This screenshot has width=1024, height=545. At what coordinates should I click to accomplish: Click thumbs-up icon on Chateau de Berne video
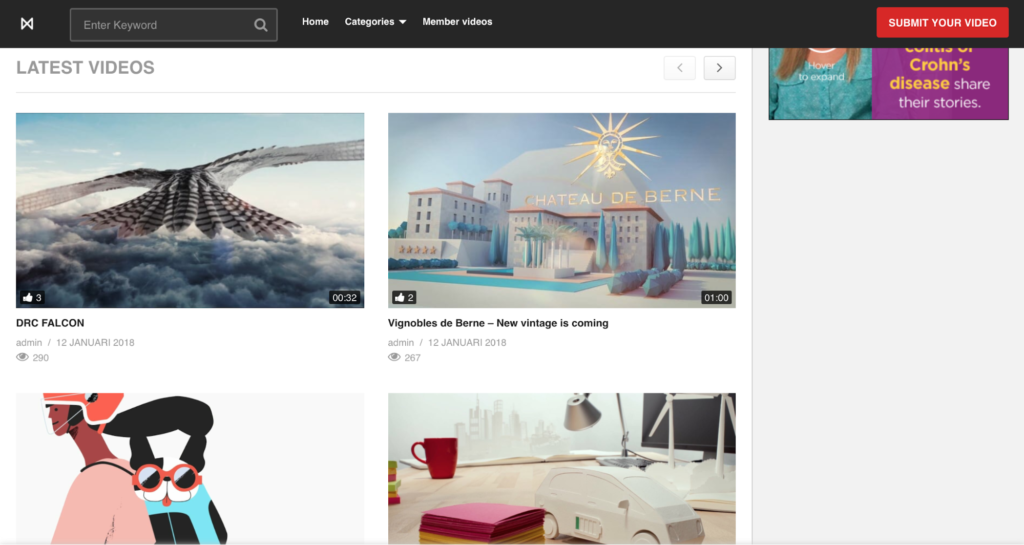[400, 298]
